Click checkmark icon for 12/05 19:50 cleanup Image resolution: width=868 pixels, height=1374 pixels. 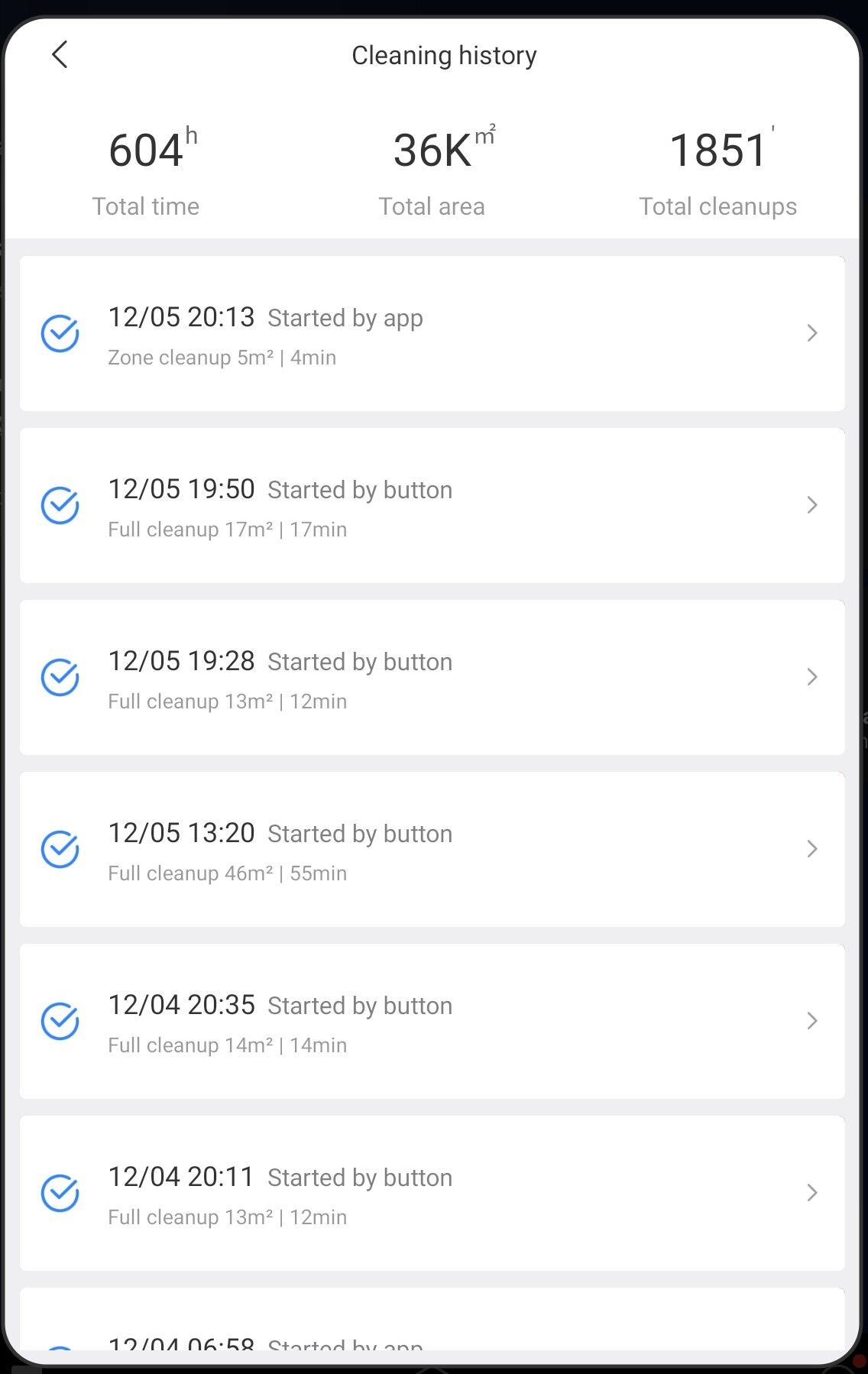pyautogui.click(x=60, y=505)
